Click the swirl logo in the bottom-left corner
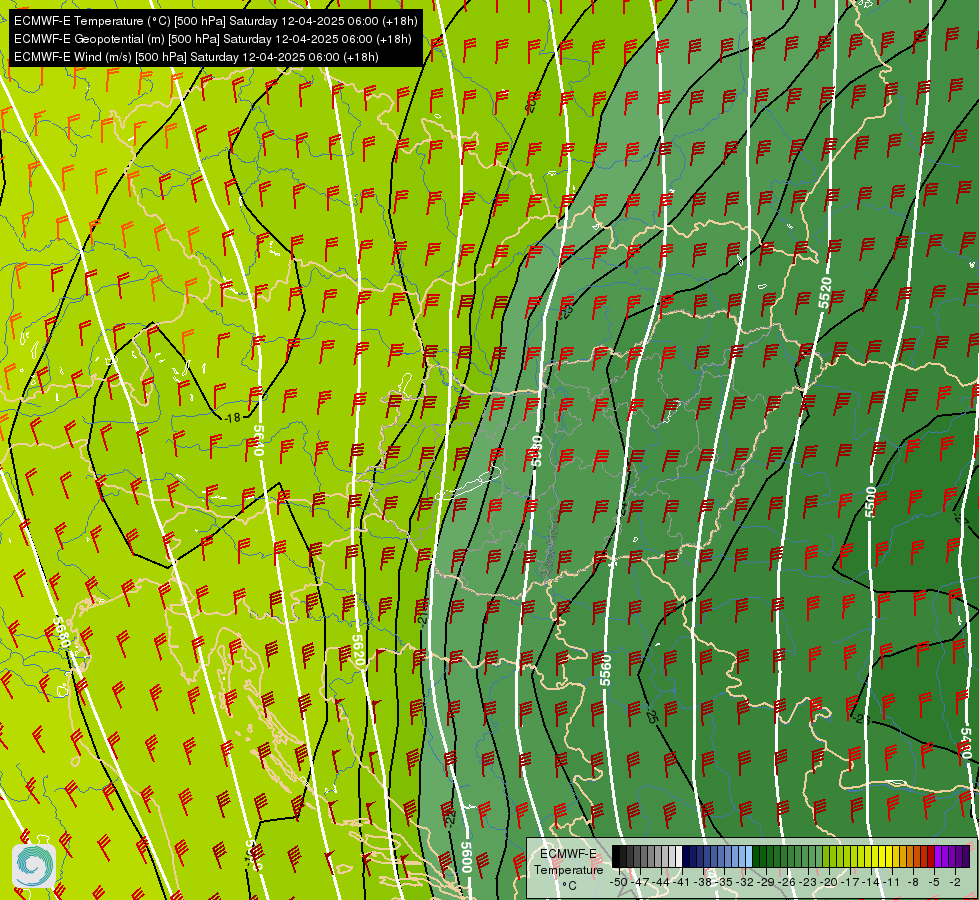This screenshot has height=900, width=979. click(33, 866)
